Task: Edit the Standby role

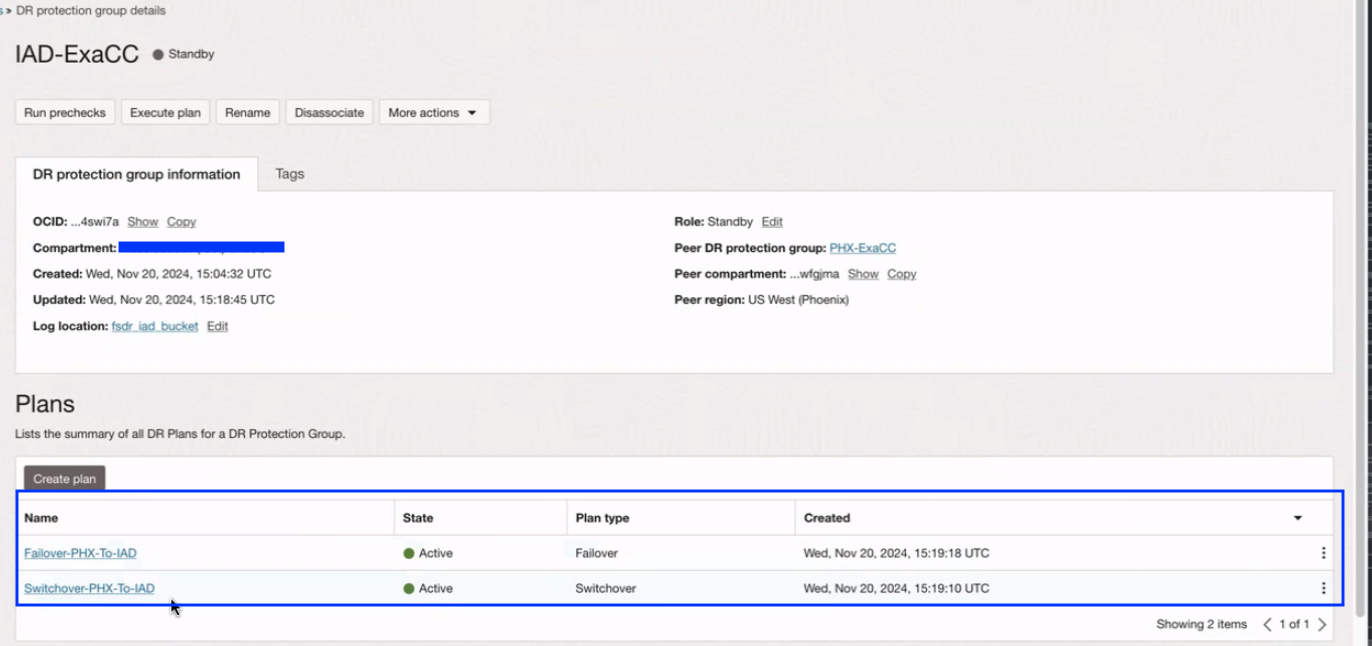Action: coord(772,222)
